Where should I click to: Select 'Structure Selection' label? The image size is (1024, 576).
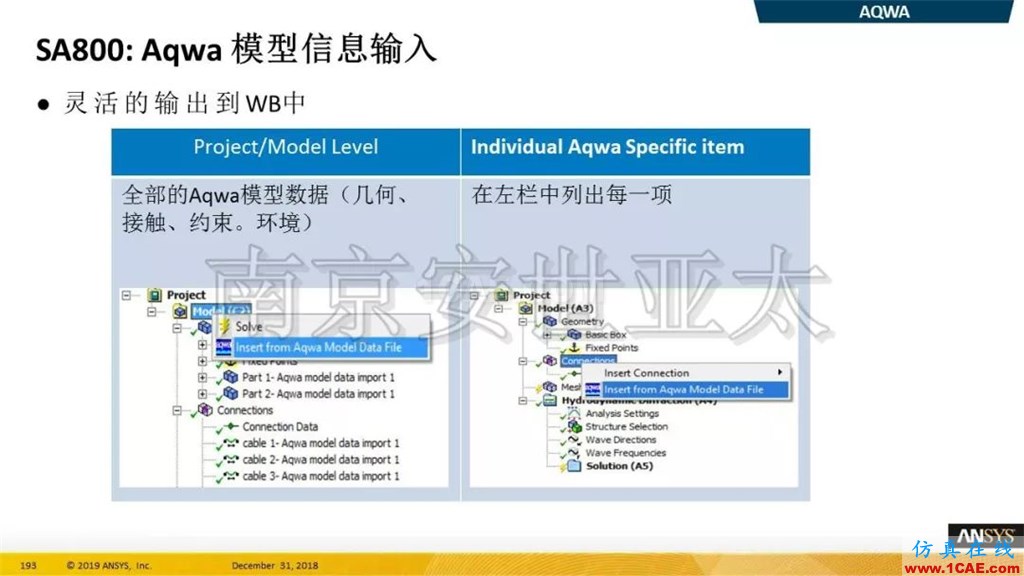(627, 426)
